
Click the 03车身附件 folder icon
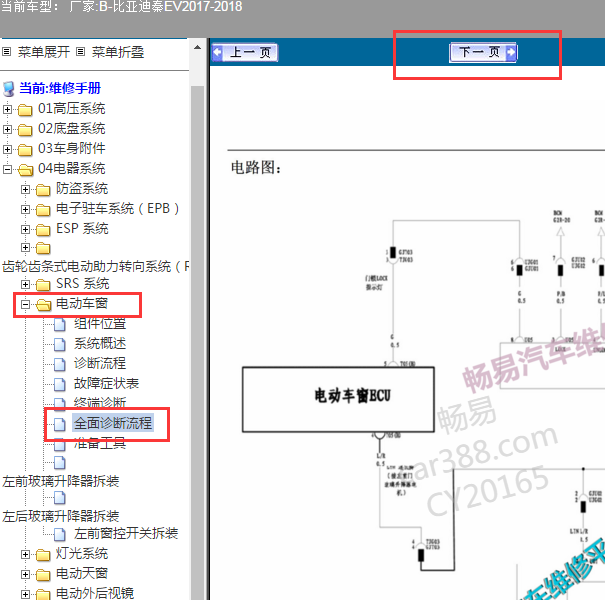point(25,150)
